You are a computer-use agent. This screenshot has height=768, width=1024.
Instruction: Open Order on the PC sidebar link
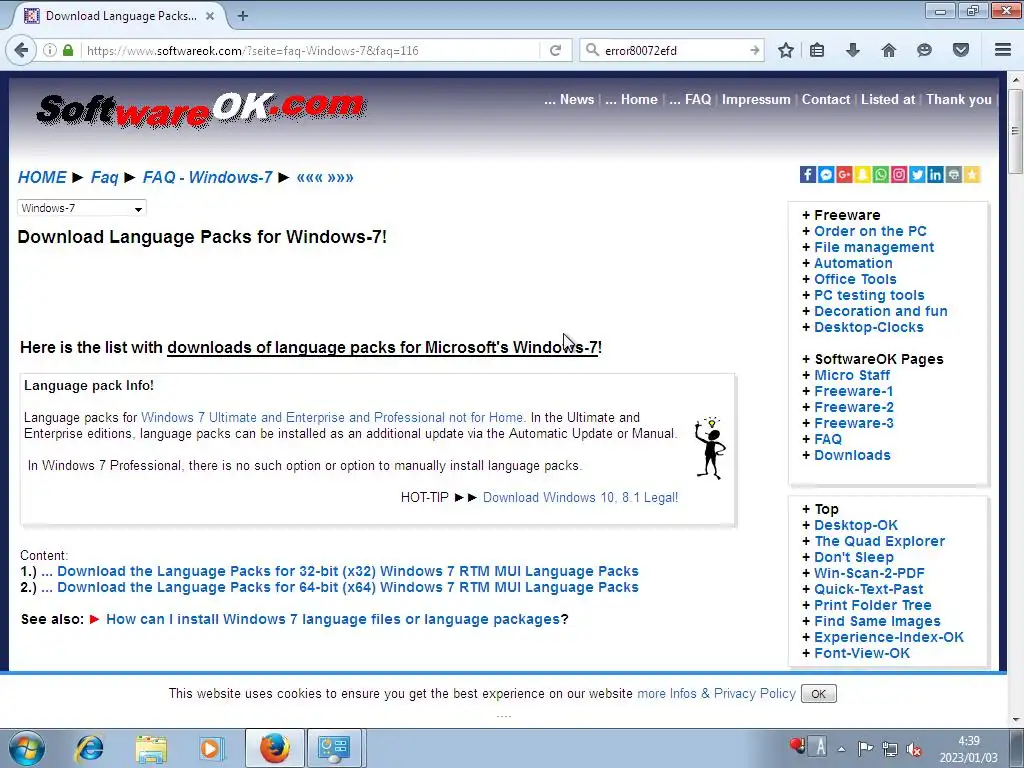[870, 231]
